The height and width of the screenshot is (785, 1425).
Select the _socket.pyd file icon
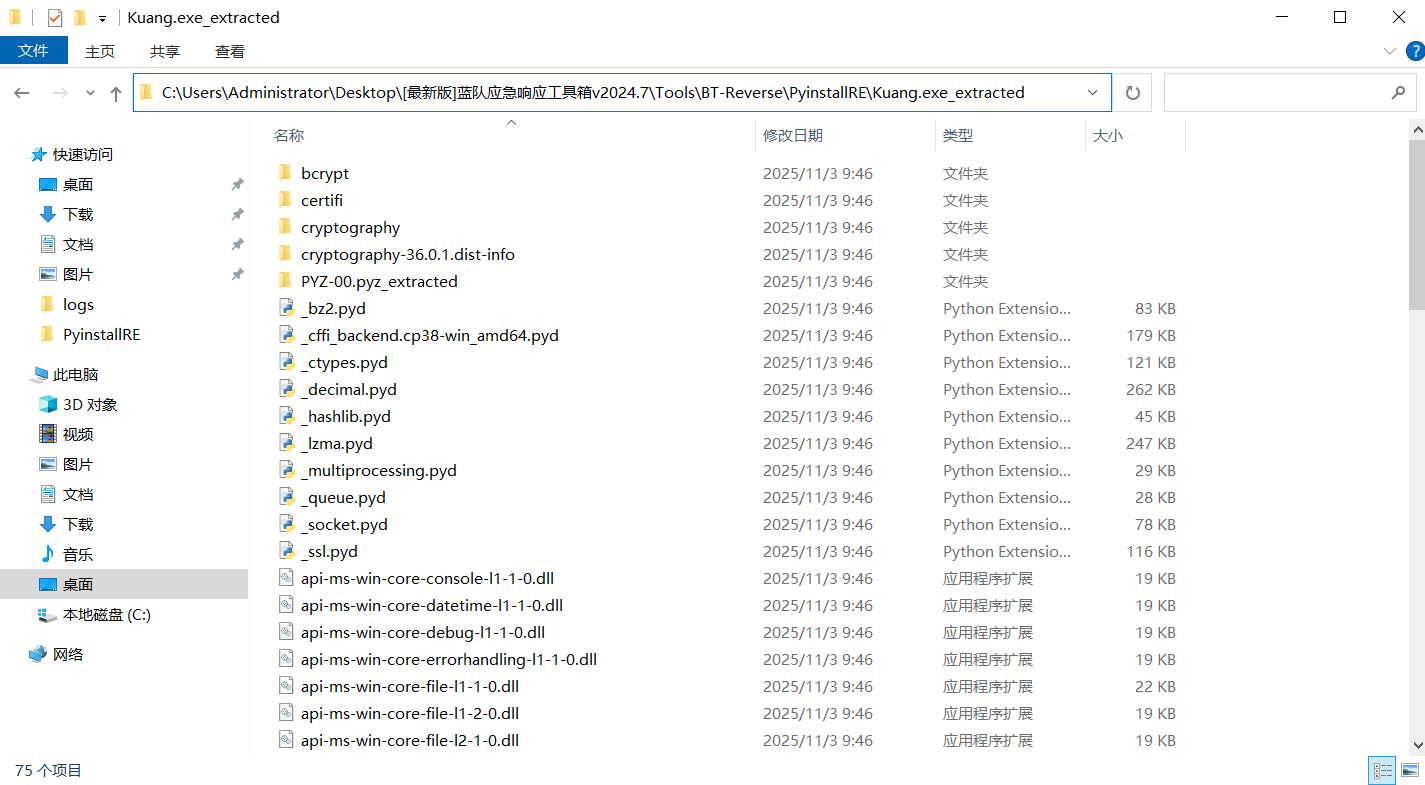tap(285, 524)
